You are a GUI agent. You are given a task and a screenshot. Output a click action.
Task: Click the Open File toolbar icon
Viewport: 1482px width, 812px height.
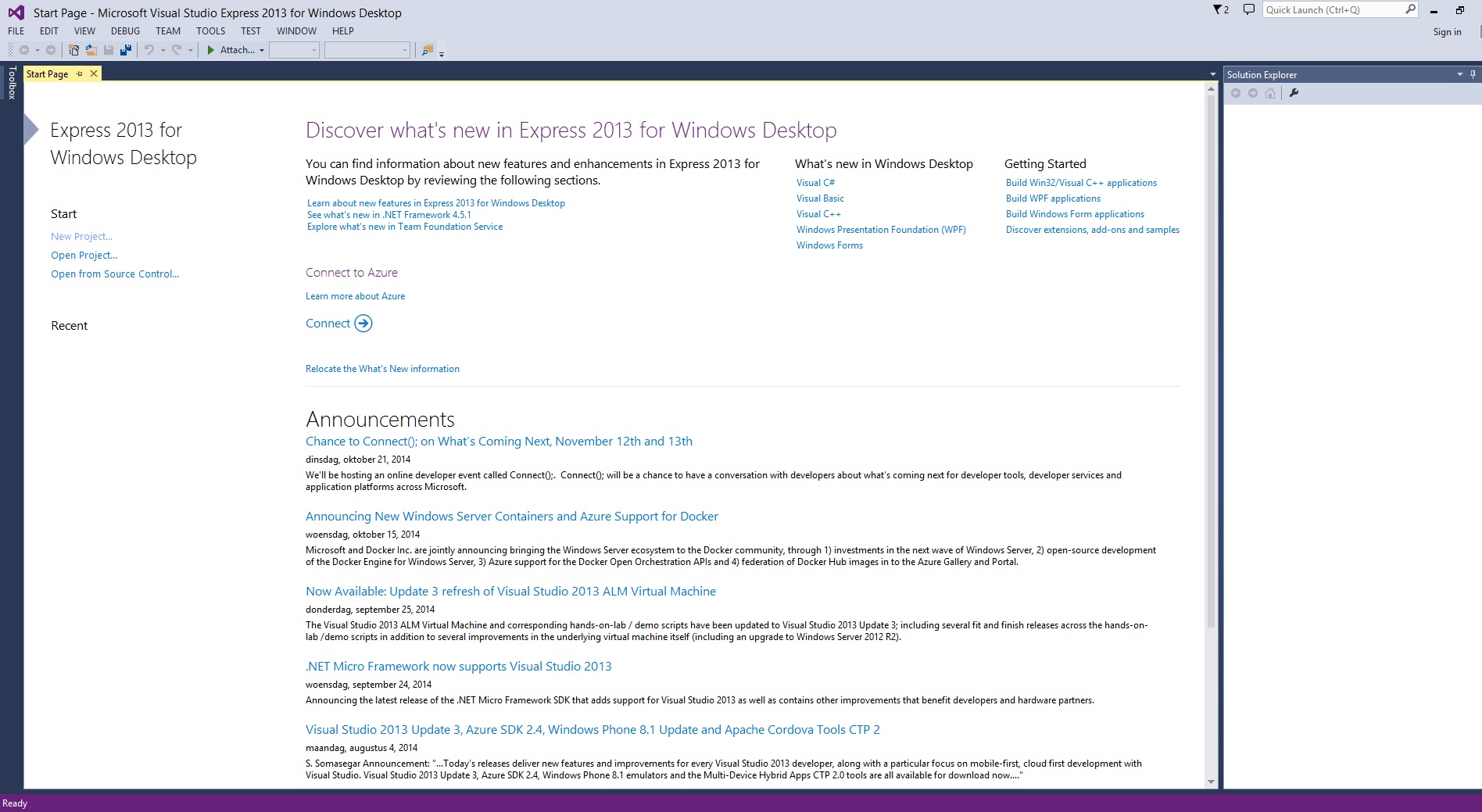(x=91, y=50)
